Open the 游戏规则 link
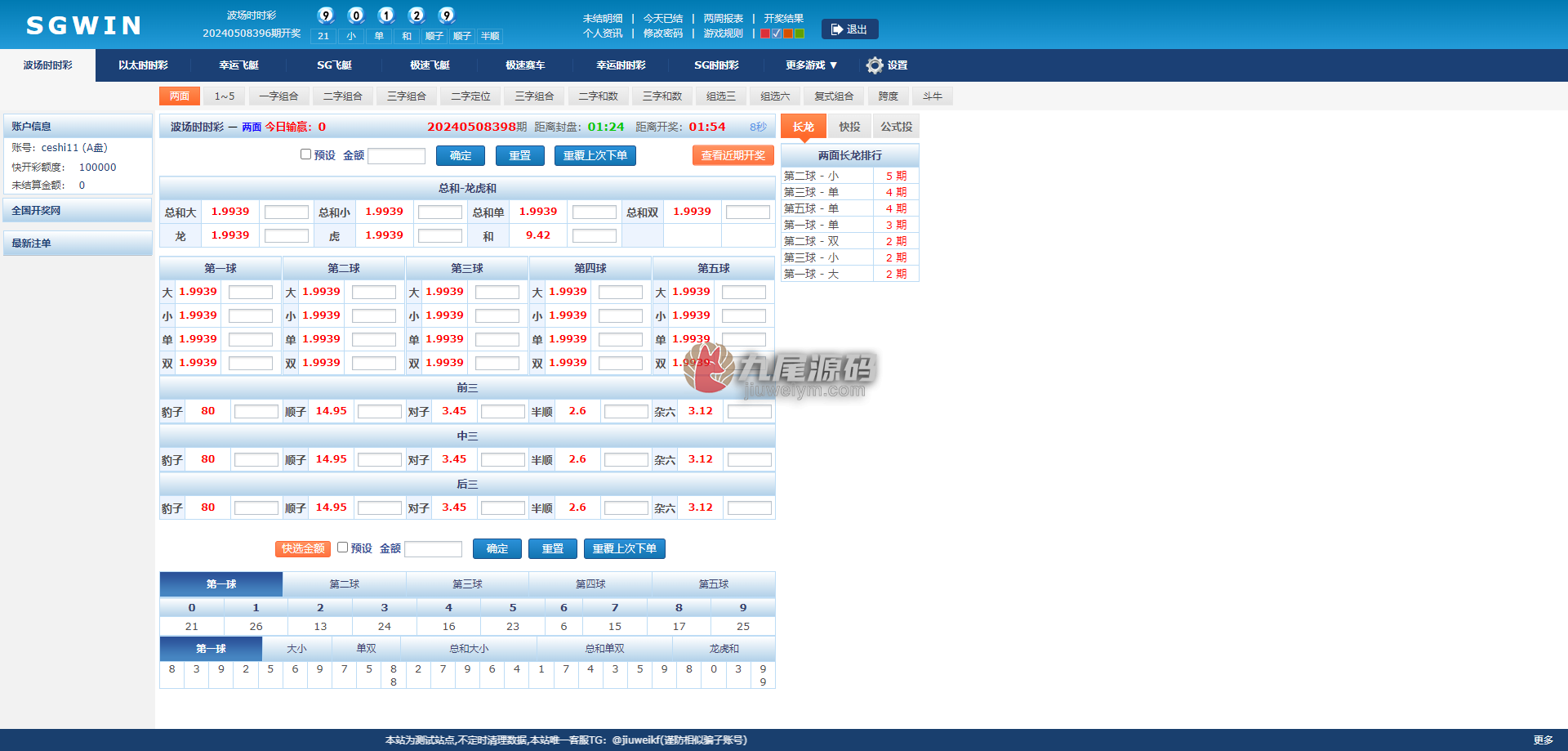 [723, 34]
